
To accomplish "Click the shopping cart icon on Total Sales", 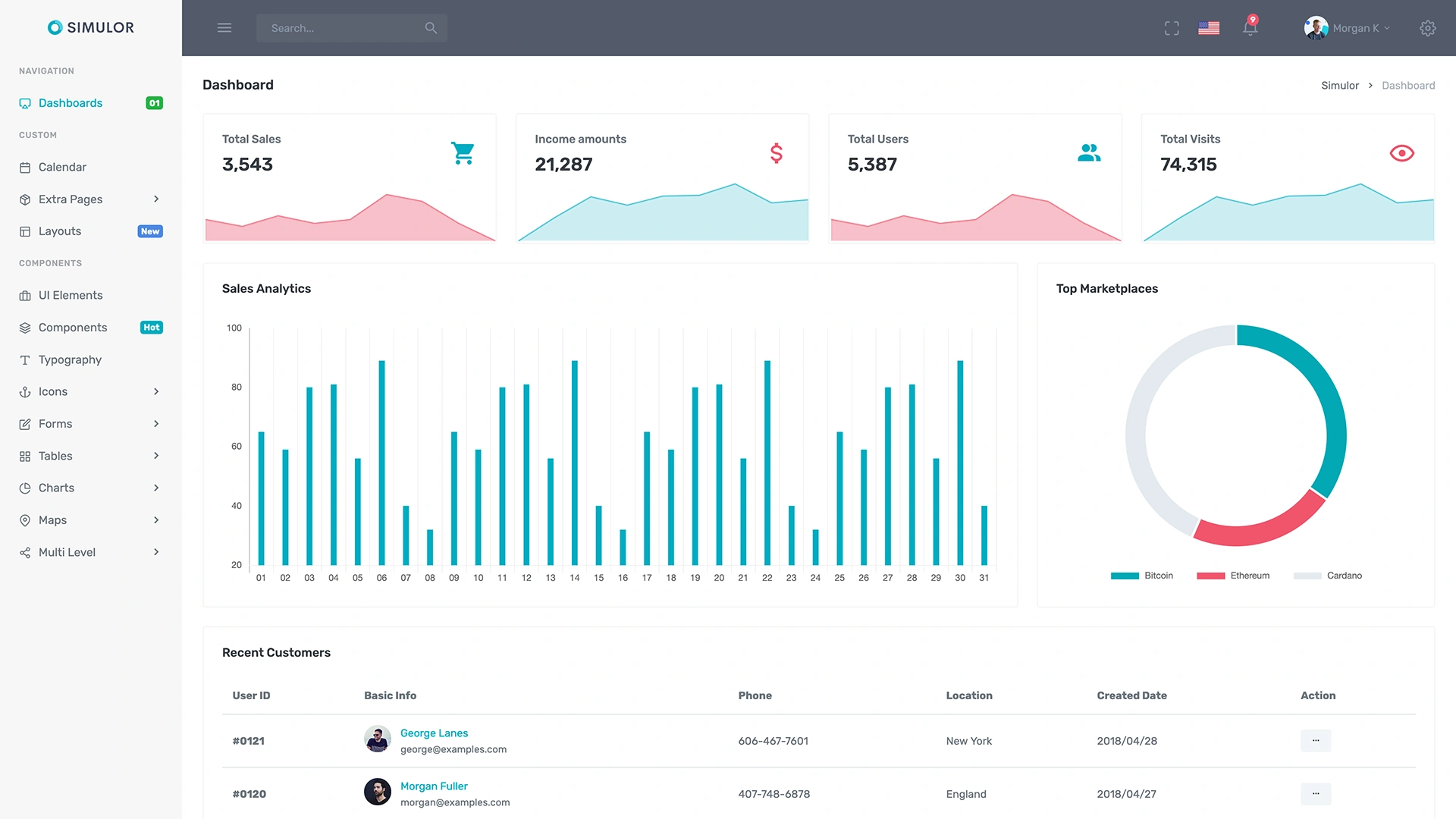I will pos(463,152).
